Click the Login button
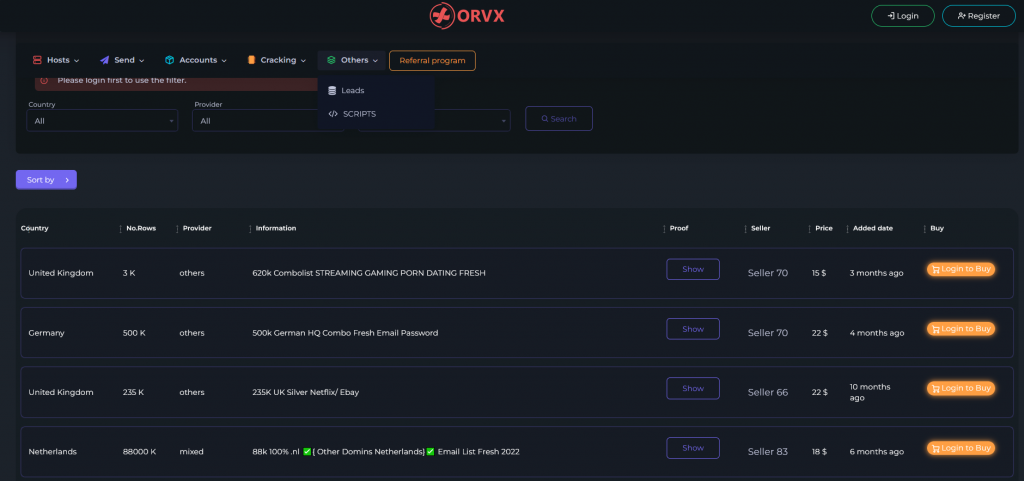Image resolution: width=1024 pixels, height=481 pixels. click(x=903, y=16)
